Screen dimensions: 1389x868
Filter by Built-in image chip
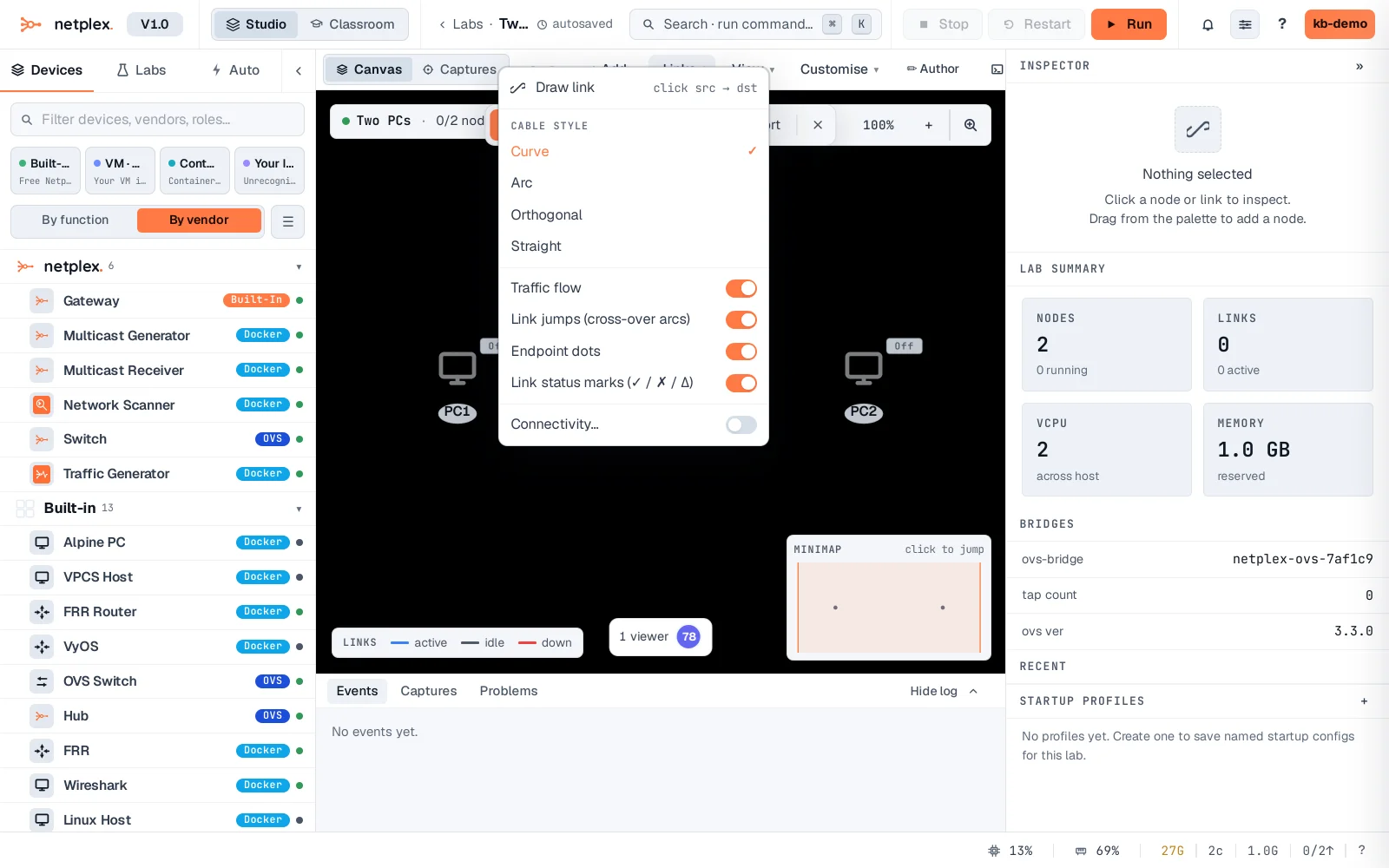[45, 171]
